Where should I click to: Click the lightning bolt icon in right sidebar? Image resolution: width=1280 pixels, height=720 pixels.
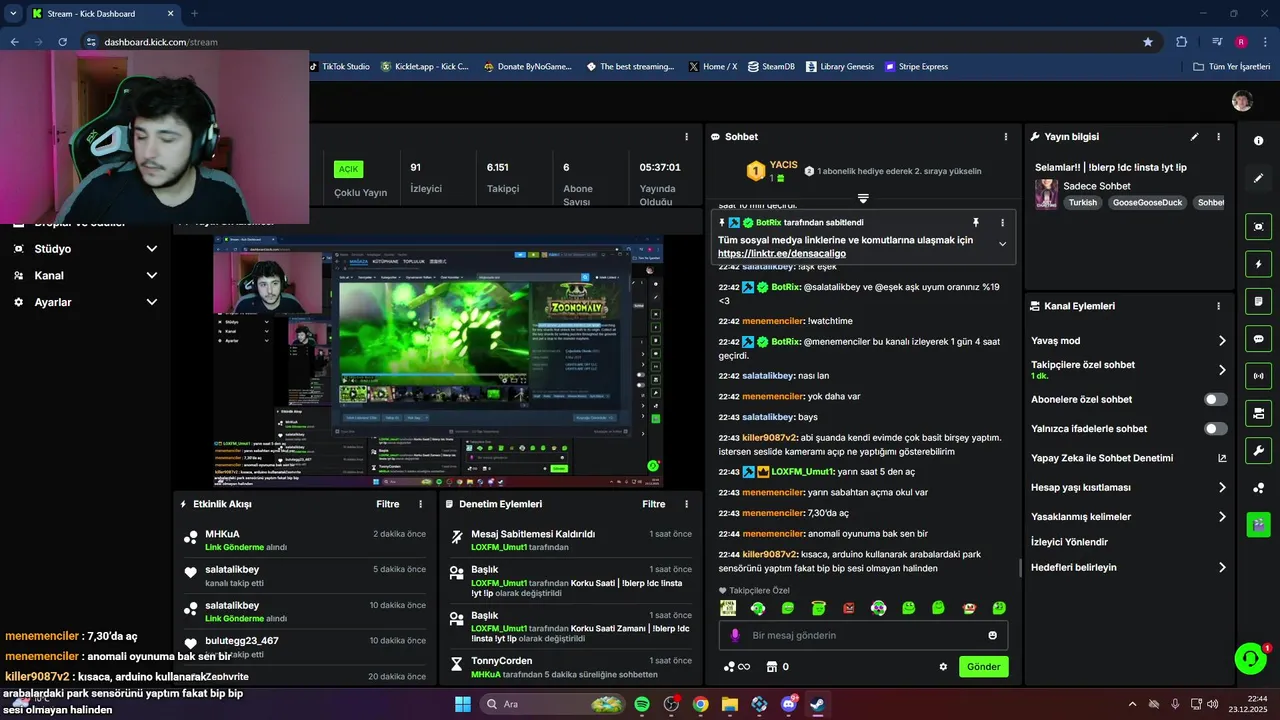click(x=1259, y=264)
